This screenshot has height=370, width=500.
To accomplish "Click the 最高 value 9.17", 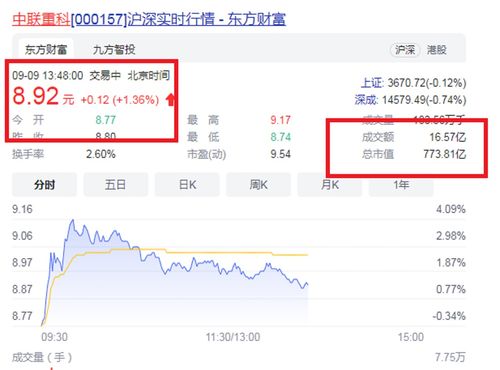I will point(280,120).
